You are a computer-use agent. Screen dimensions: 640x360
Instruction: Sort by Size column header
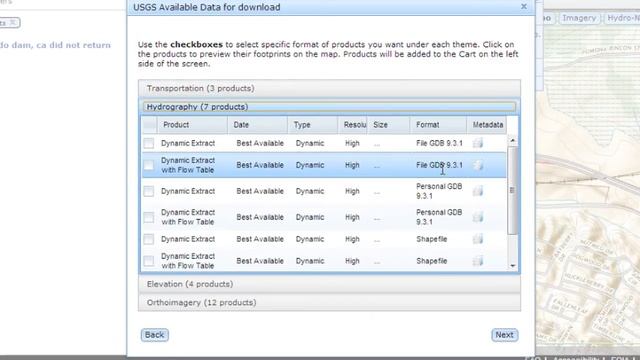[x=389, y=125]
